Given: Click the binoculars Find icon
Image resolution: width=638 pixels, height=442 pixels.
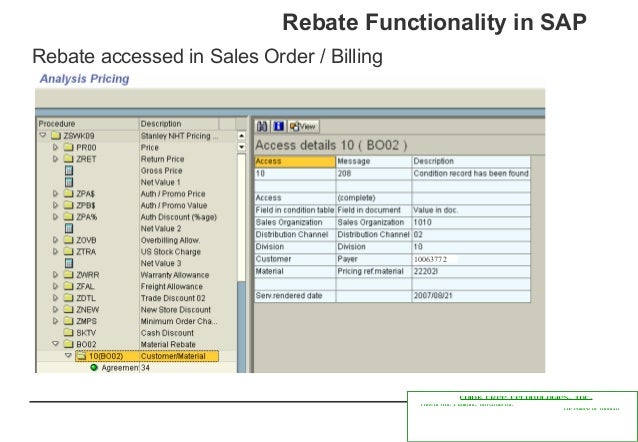Looking at the screenshot, I should pyautogui.click(x=262, y=127).
